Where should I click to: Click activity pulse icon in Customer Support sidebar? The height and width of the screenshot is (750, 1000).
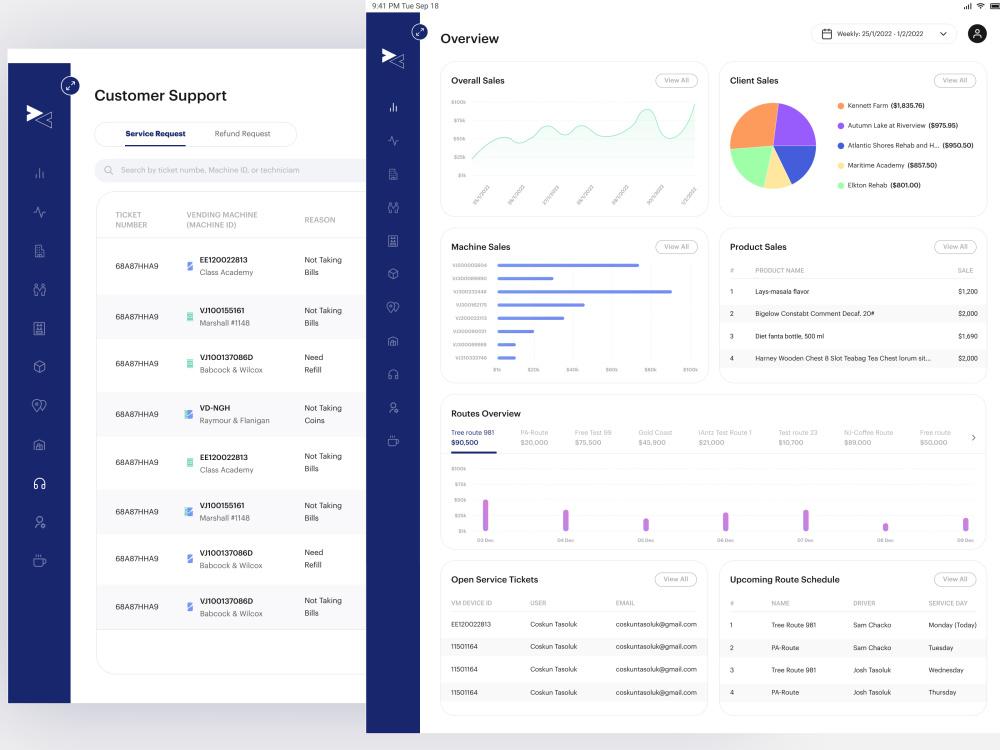40,212
